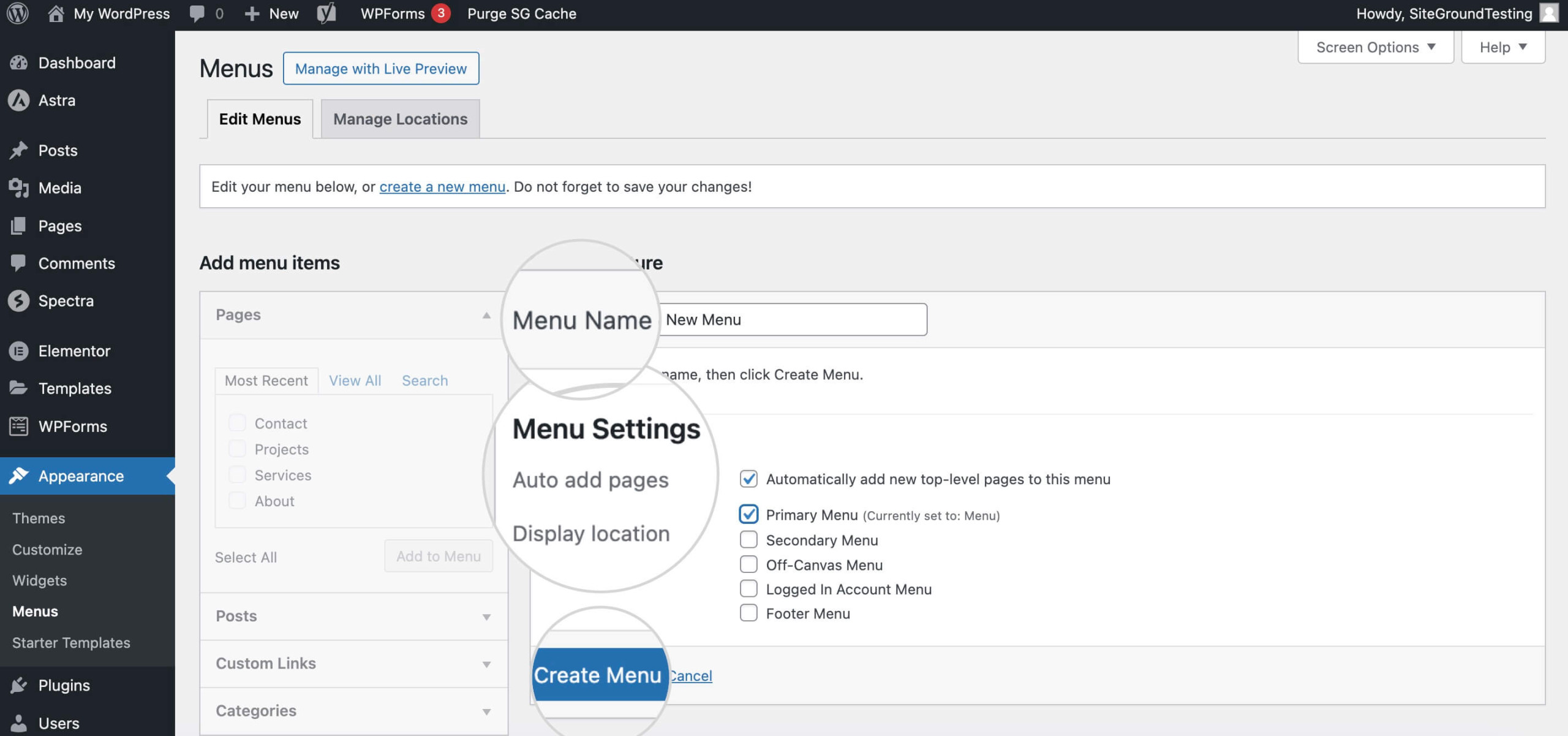
Task: Click the Dashboard gauge icon
Action: [19, 63]
